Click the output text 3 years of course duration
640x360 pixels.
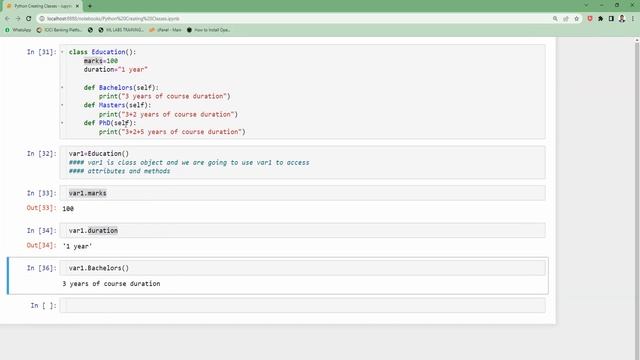111,284
